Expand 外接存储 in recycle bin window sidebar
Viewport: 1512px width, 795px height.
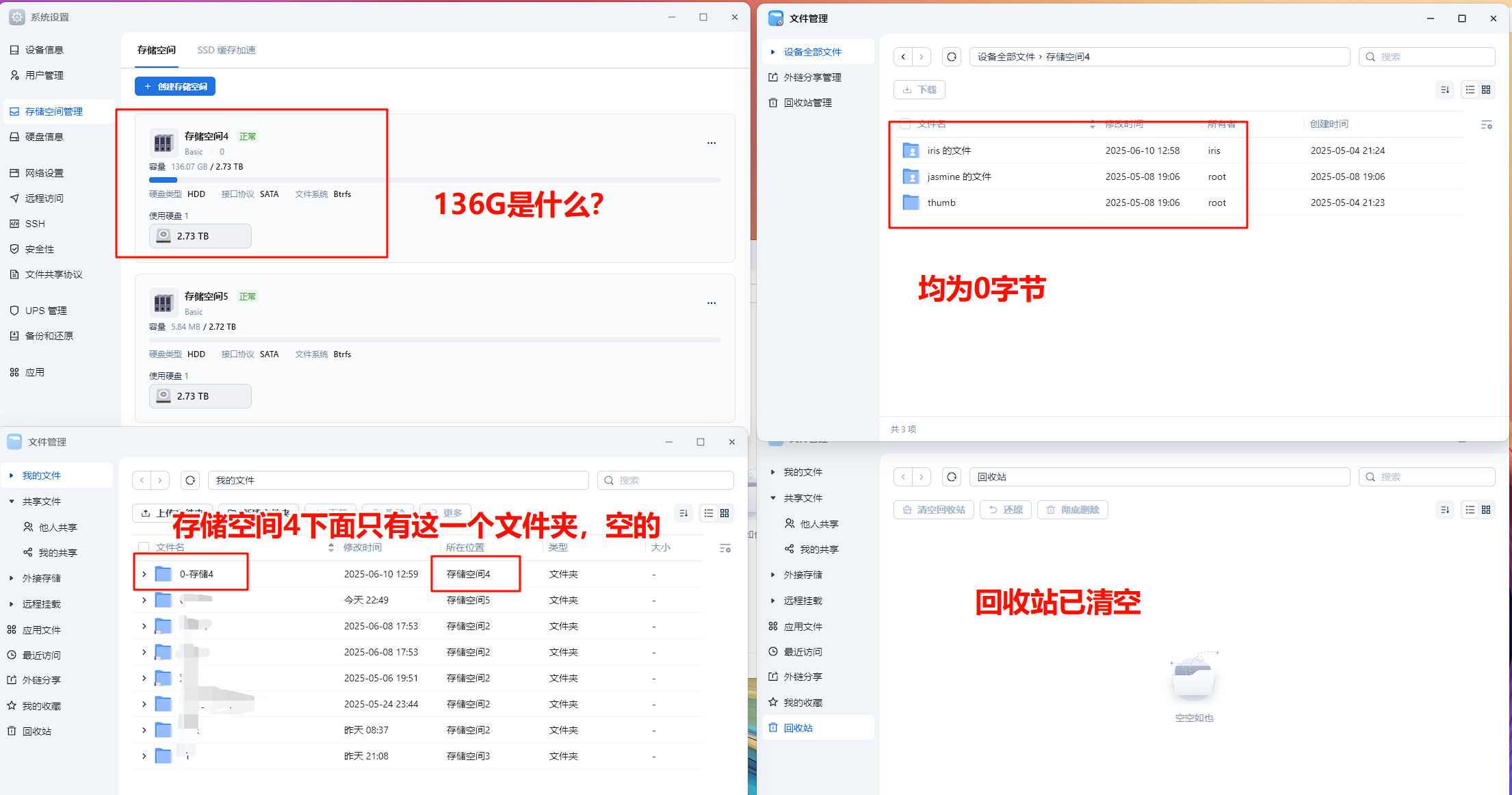coord(773,575)
